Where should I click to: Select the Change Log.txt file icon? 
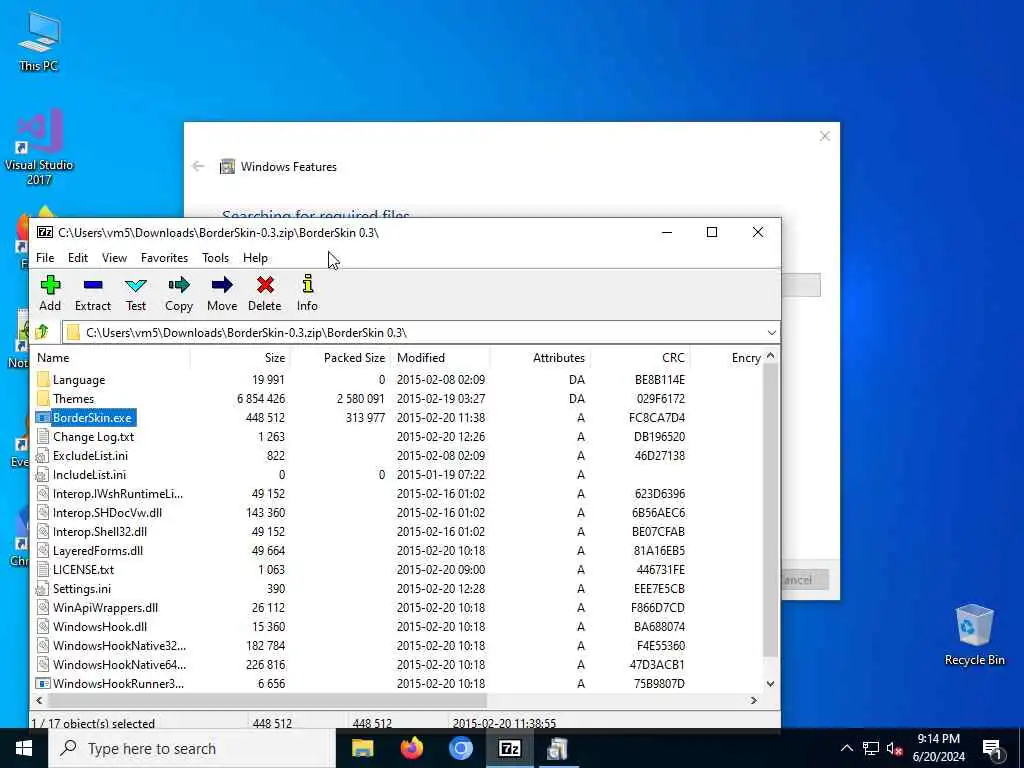[x=43, y=436]
